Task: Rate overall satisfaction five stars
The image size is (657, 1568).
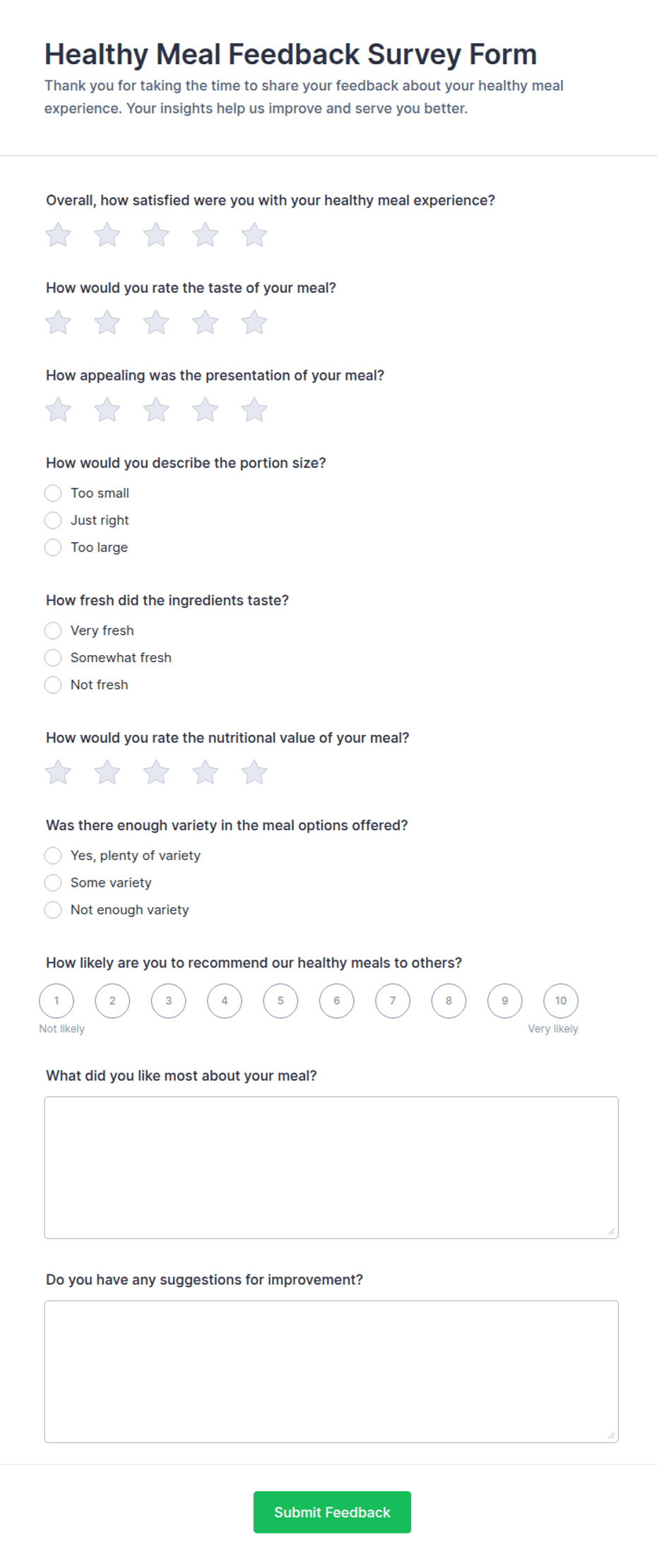Action: click(x=254, y=235)
